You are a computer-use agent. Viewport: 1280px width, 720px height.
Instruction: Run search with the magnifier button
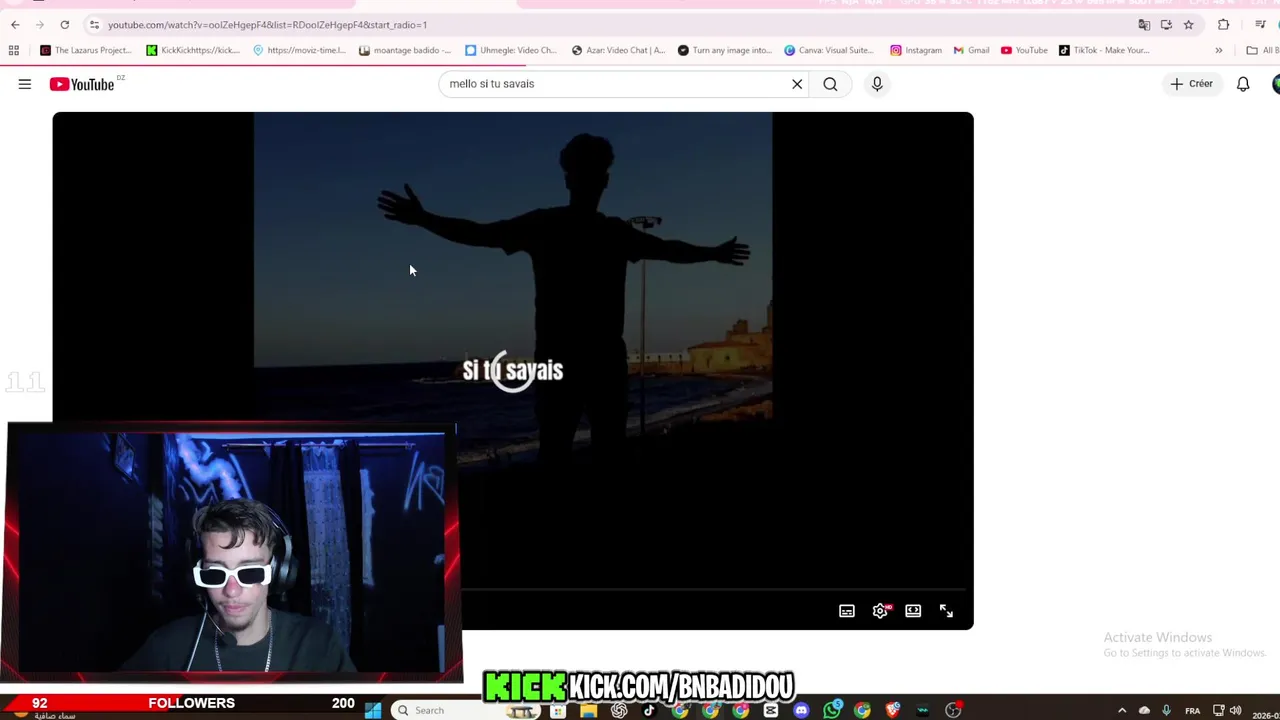(x=830, y=84)
